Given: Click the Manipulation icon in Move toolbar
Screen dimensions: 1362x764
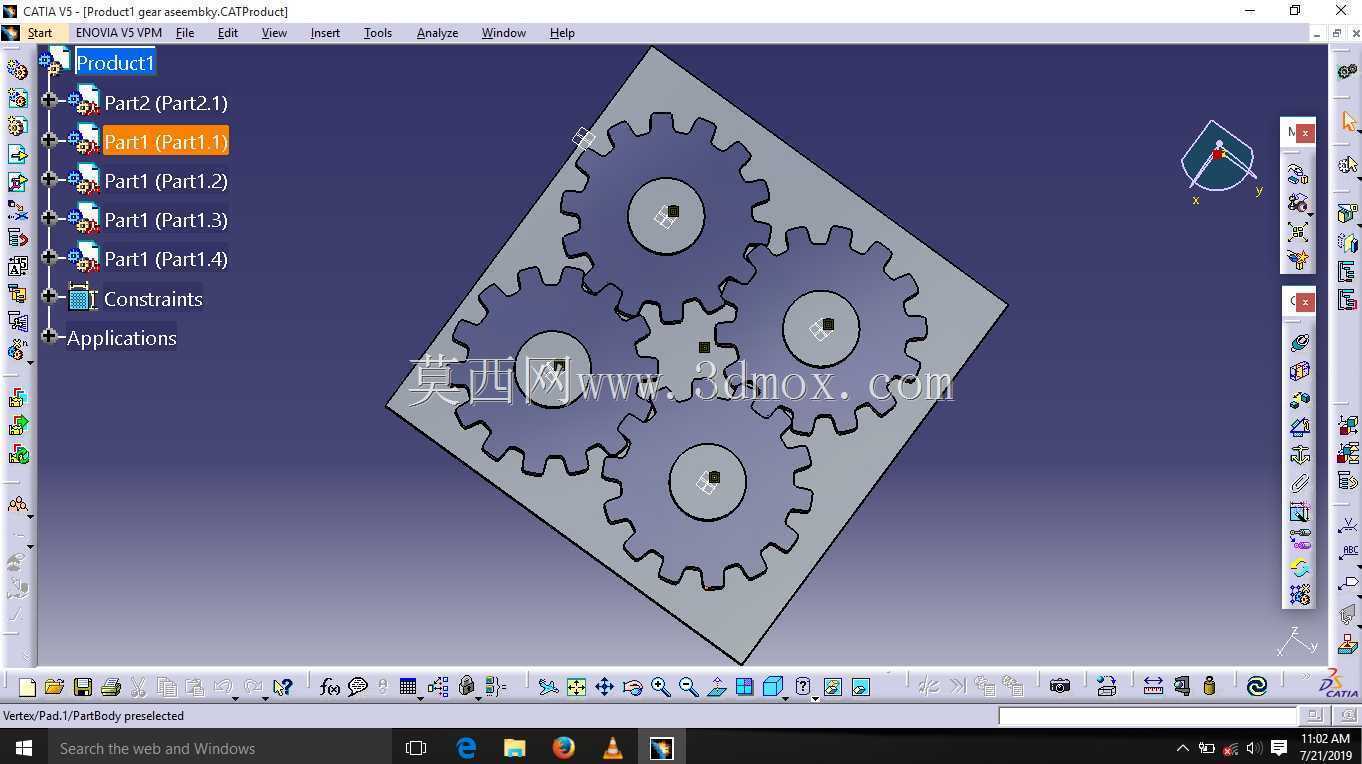Looking at the screenshot, I should point(1298,174).
